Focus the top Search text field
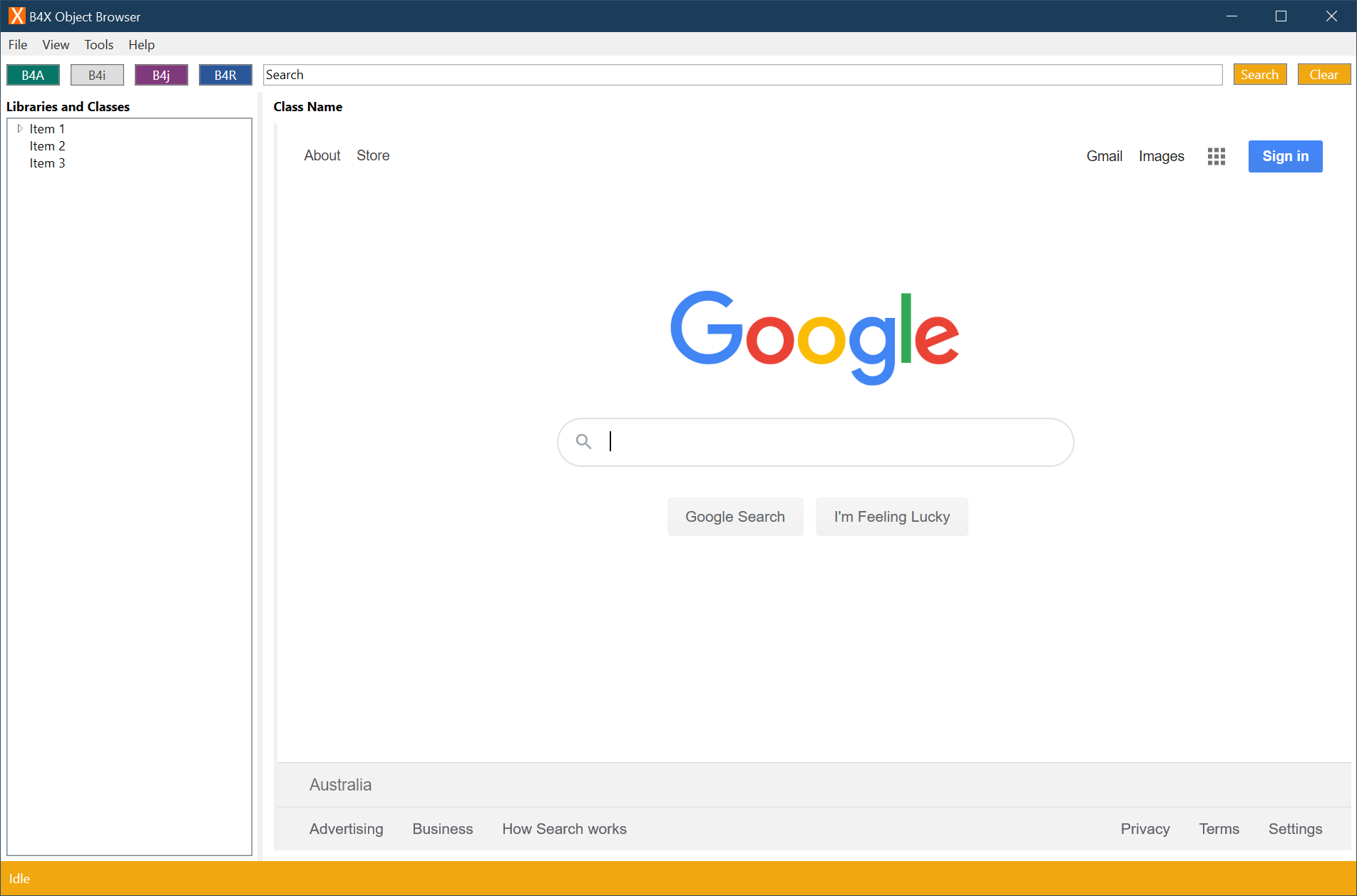Screen dimensions: 1357x896 (743, 75)
